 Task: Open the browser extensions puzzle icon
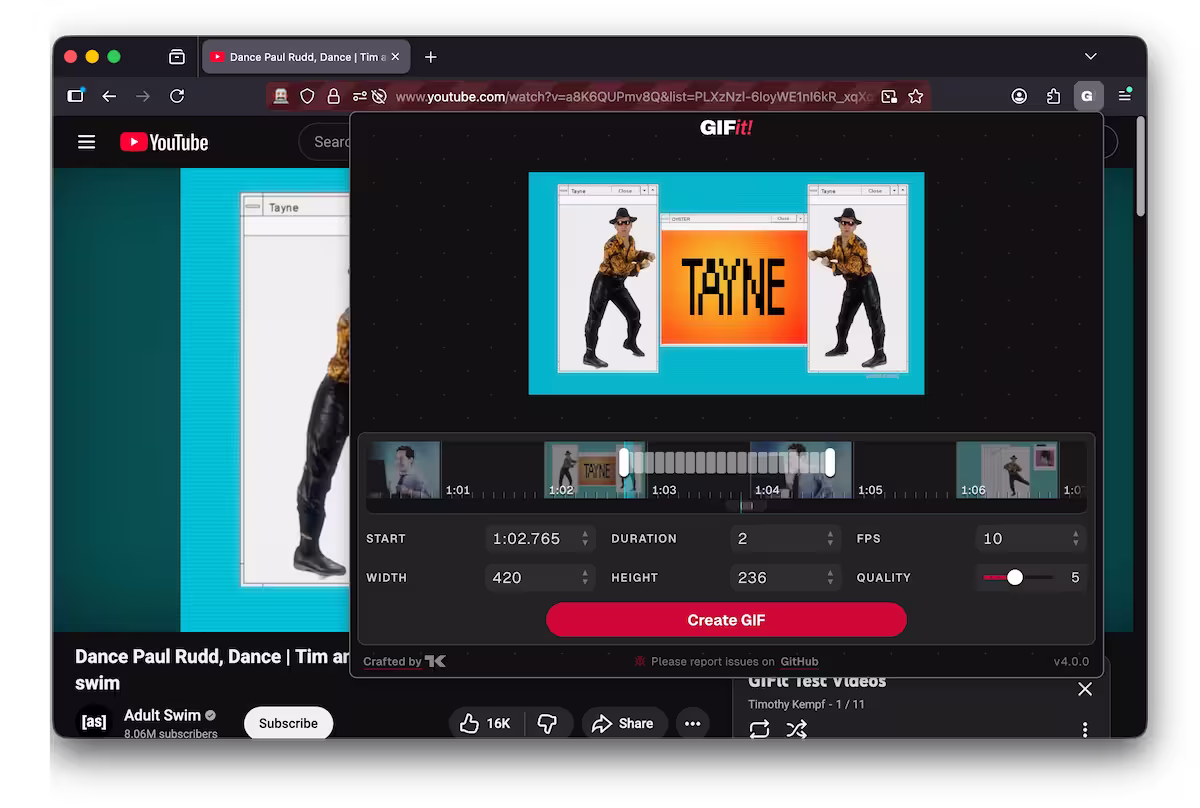(x=1053, y=96)
